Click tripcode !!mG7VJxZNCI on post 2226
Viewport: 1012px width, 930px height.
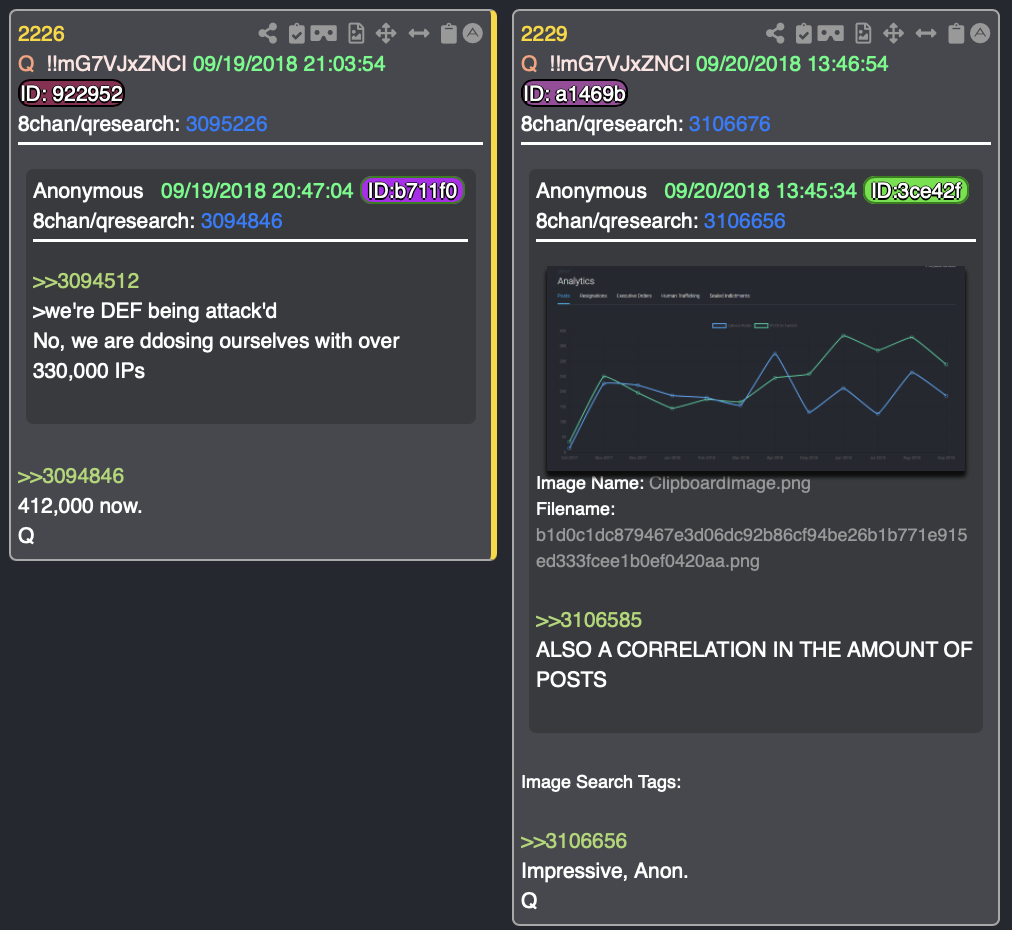point(116,64)
